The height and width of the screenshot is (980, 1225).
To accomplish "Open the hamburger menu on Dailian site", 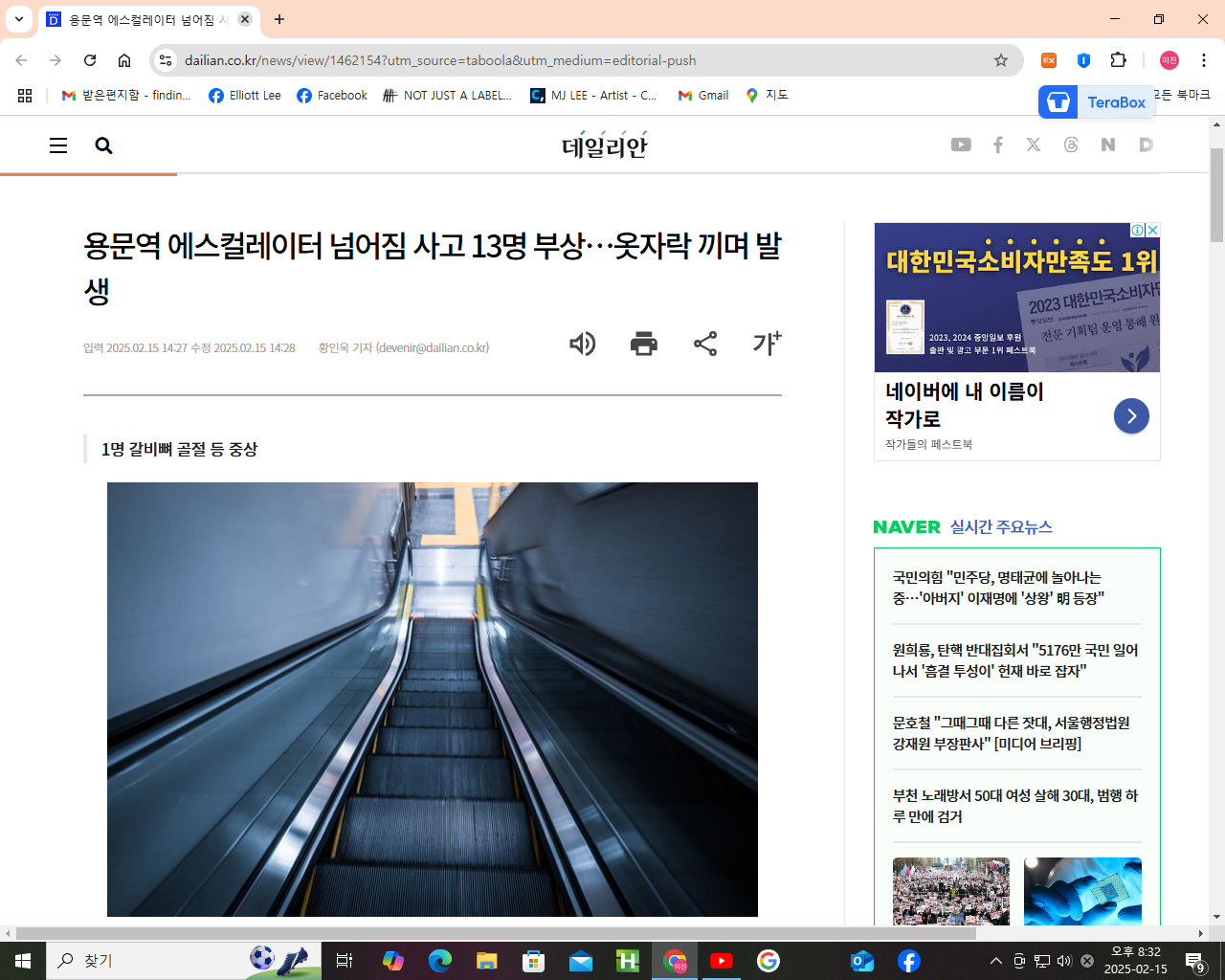I will [58, 145].
